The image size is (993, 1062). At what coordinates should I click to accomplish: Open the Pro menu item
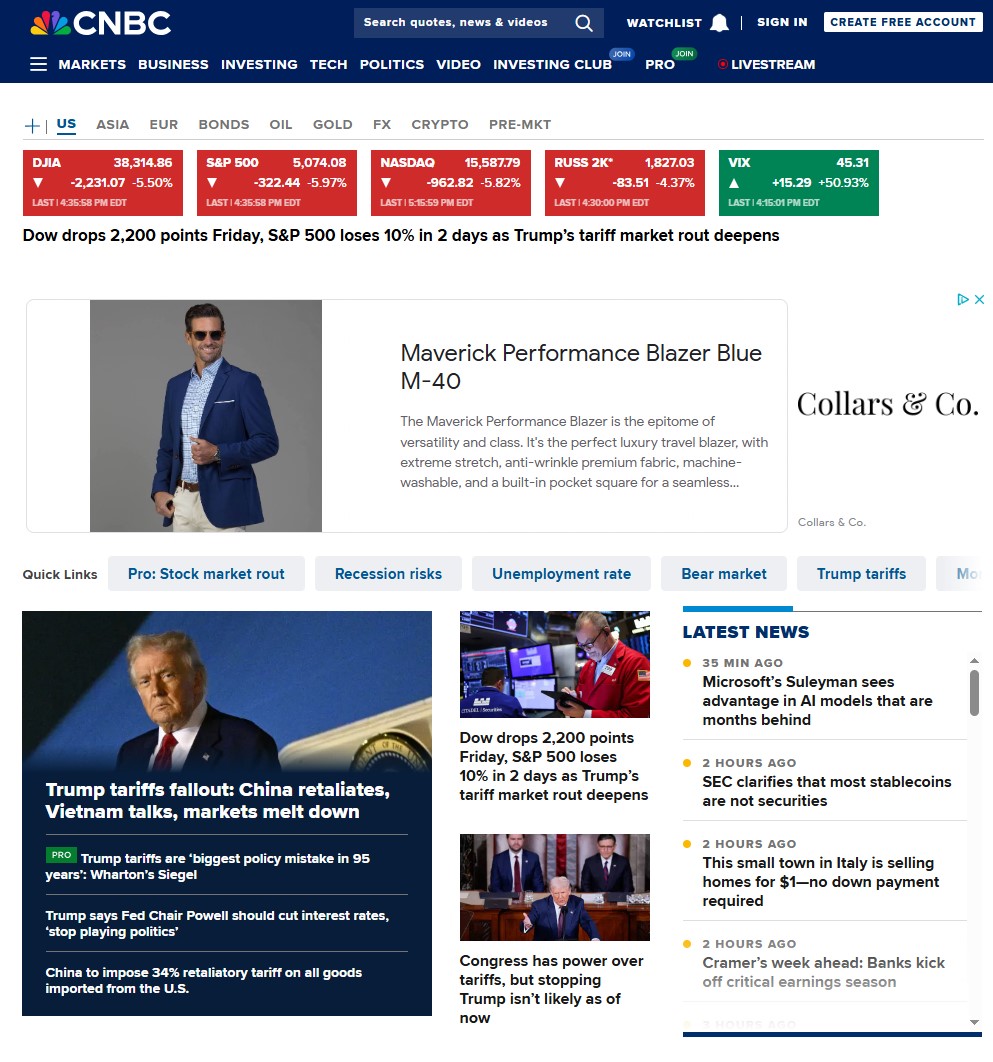point(660,64)
